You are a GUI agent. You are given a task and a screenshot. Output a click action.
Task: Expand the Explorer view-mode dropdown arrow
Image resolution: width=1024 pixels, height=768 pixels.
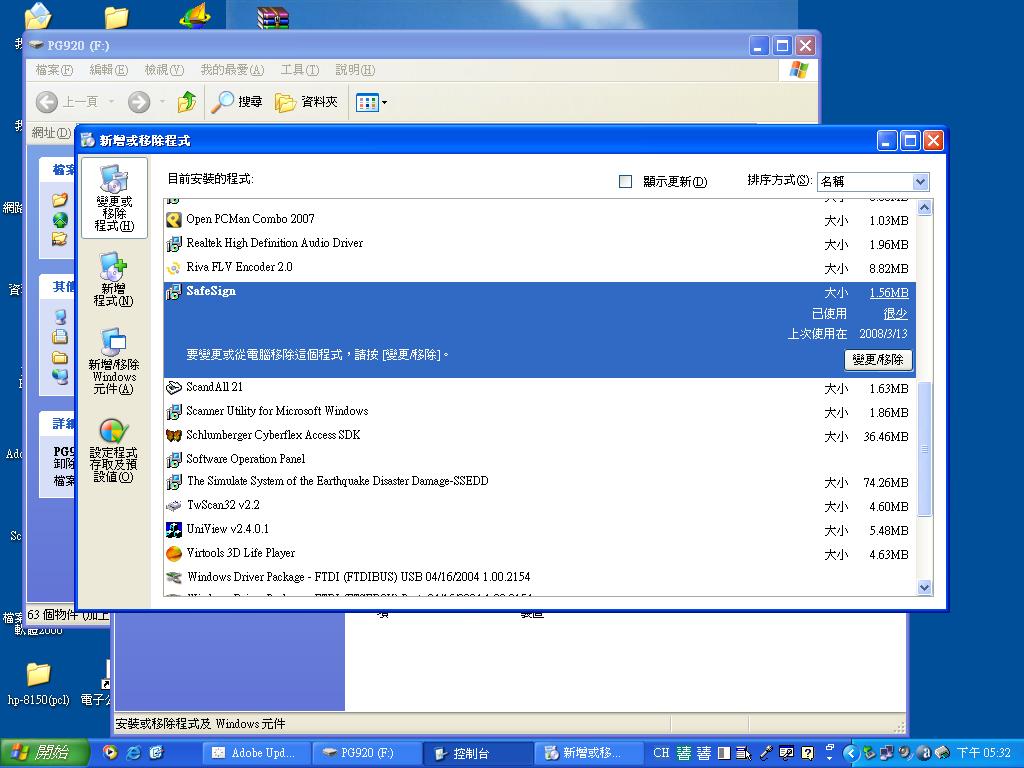[384, 102]
